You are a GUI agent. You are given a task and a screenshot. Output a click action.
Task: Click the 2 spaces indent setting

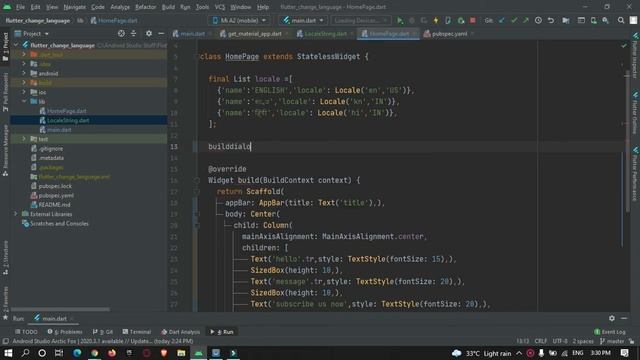pyautogui.click(x=583, y=341)
